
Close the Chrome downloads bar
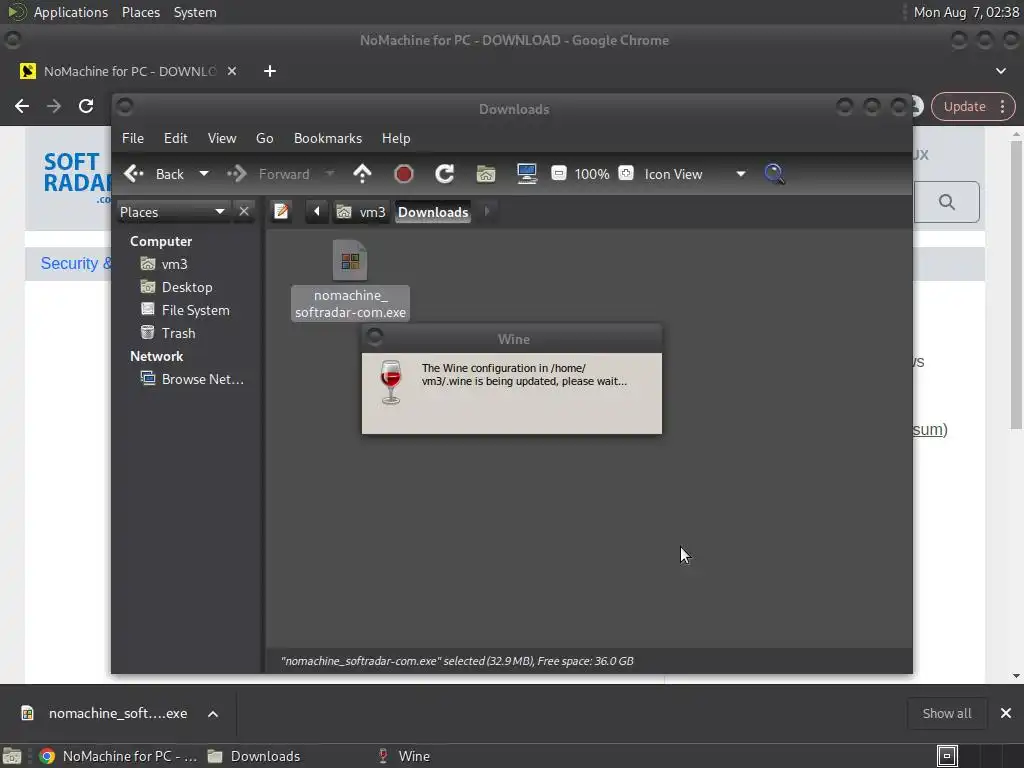[1006, 713]
